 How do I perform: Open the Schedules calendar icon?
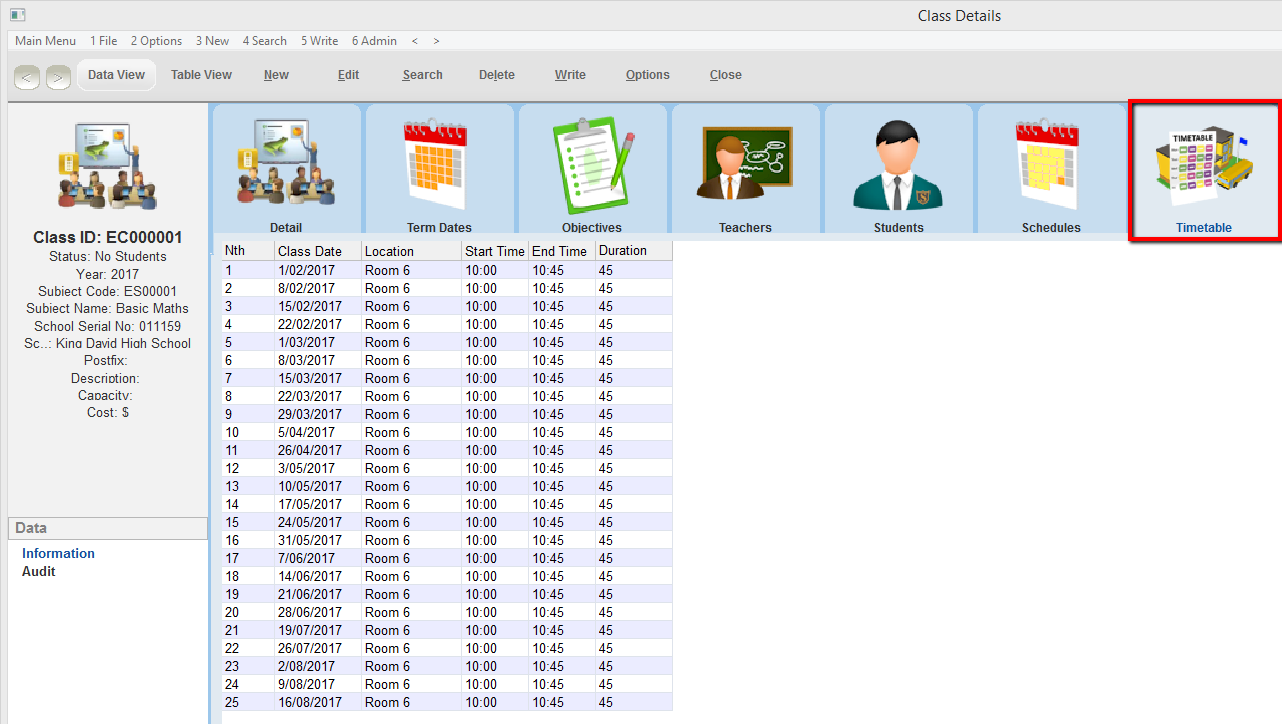[x=1051, y=168]
